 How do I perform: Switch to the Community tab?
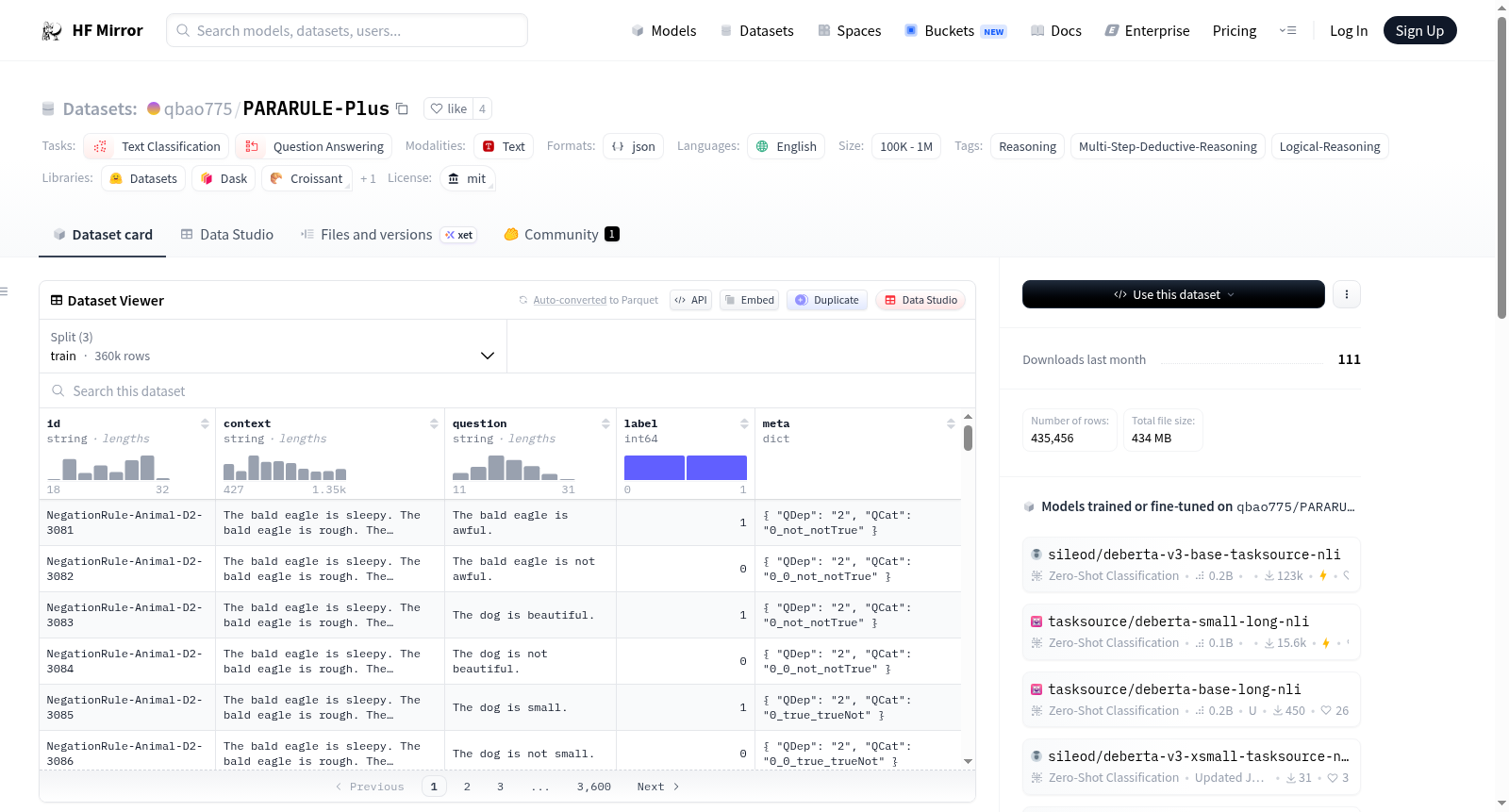click(x=561, y=235)
